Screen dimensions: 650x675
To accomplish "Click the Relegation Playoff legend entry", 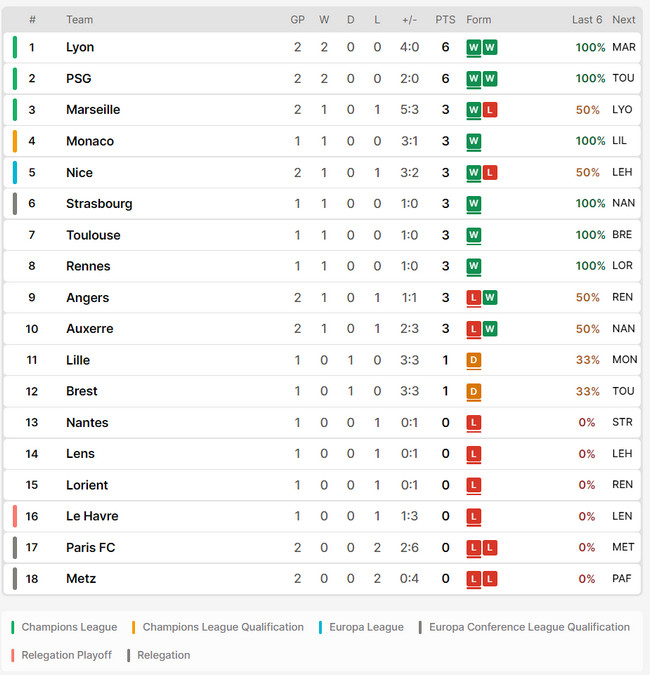I will [x=61, y=655].
